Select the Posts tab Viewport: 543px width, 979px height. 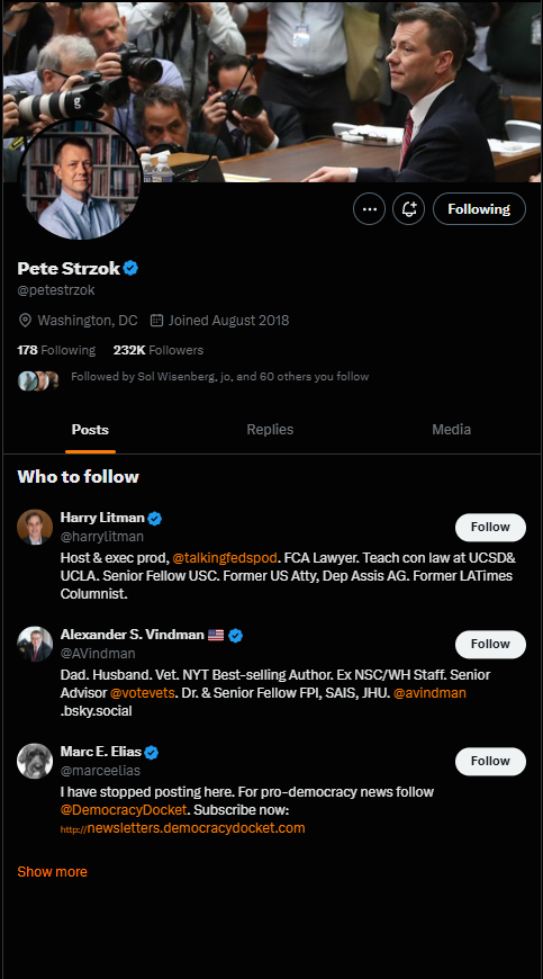click(x=90, y=430)
